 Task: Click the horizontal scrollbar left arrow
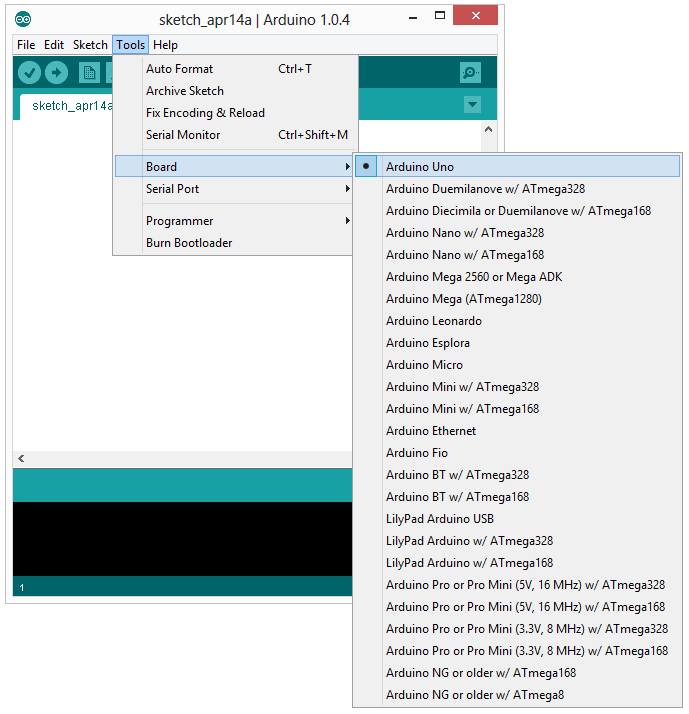tap(21, 459)
